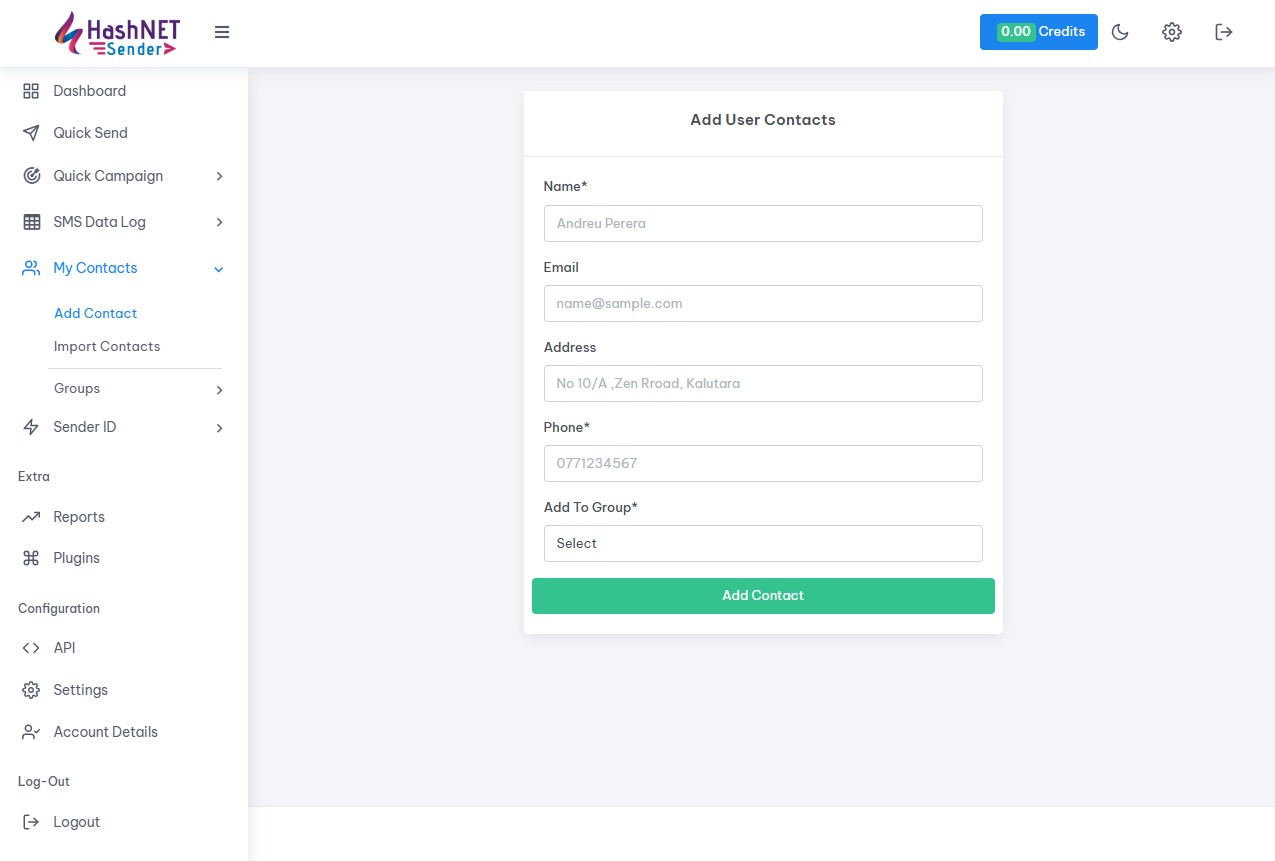Screen dimensions: 1275x861
Task: Click the Quick Send paper plane icon
Action: 31,133
